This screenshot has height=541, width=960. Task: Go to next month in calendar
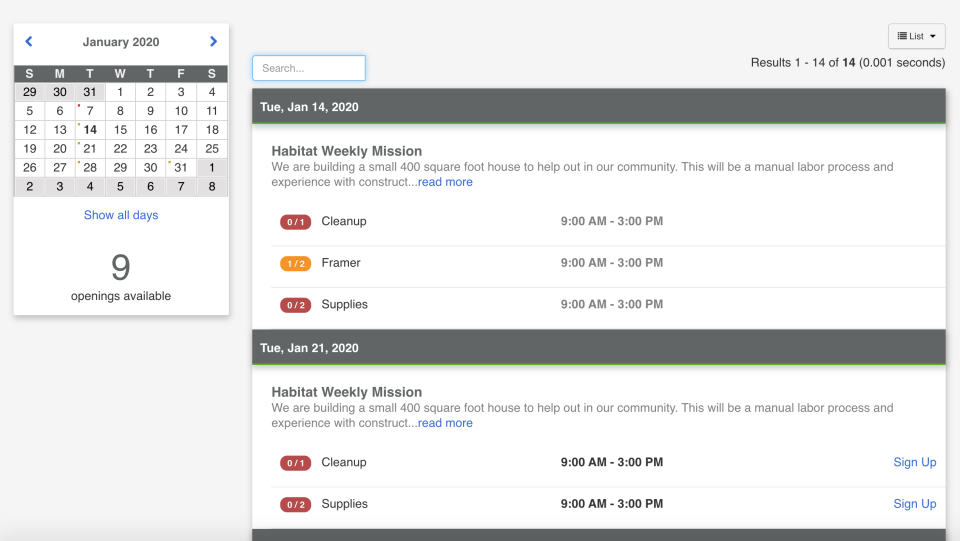point(213,42)
